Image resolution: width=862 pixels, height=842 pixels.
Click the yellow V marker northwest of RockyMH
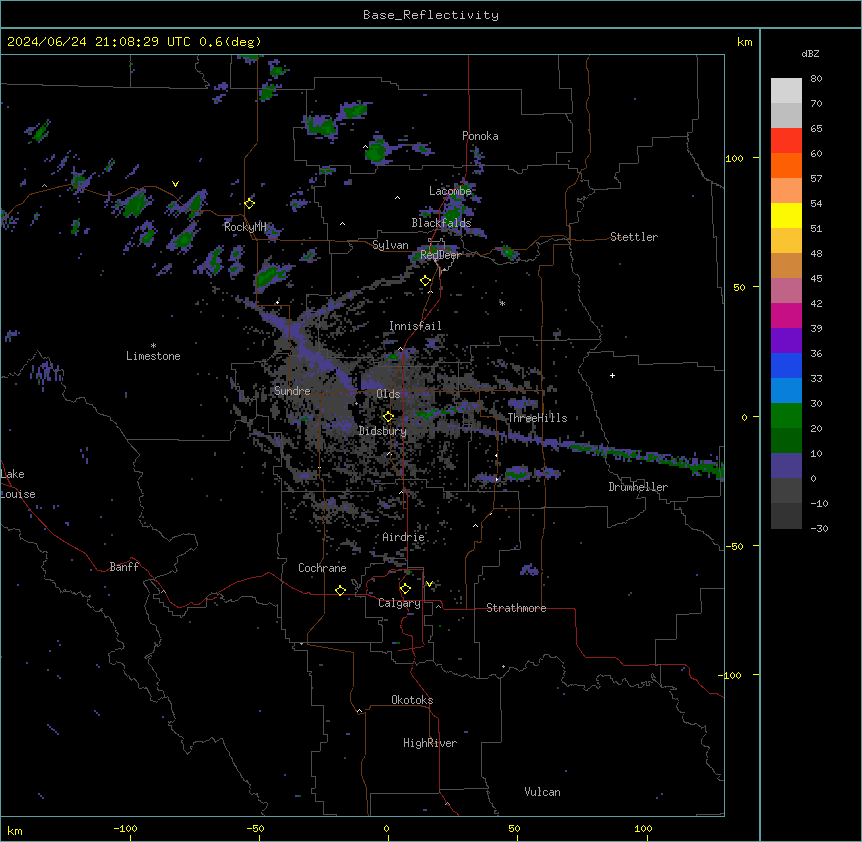pos(175,184)
